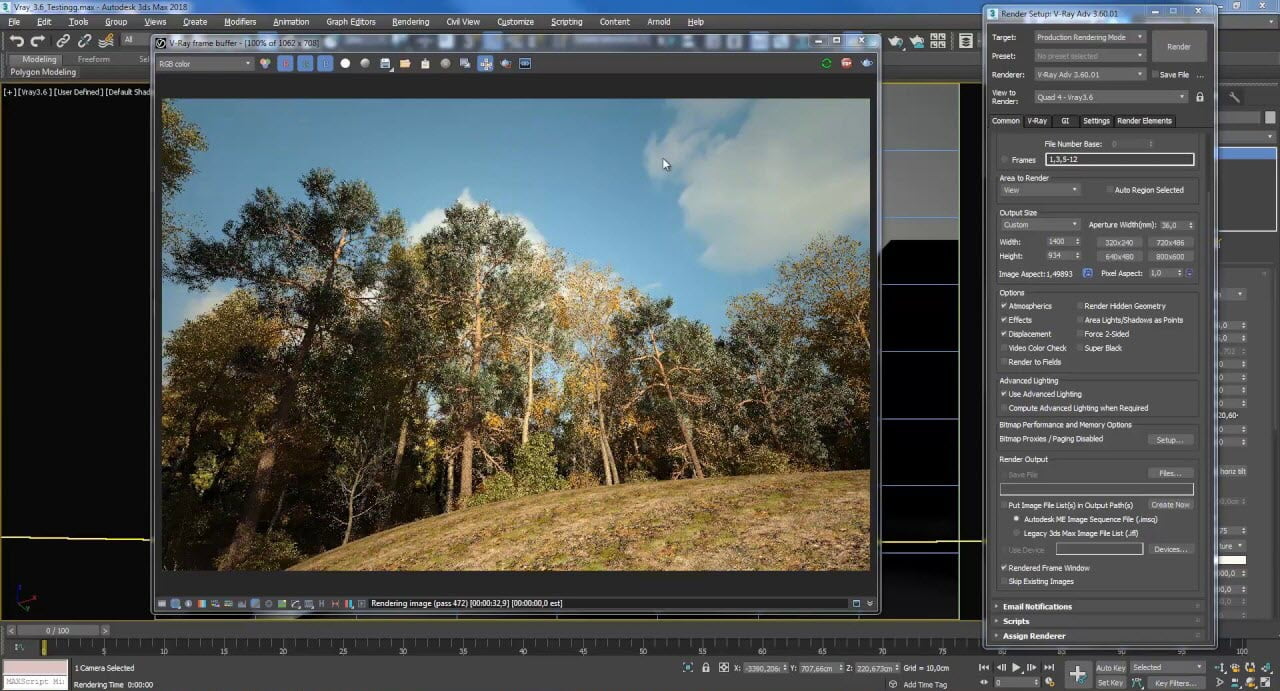Open Target dropdown Production Rendering Mode
Viewport: 1280px width, 691px height.
point(1089,37)
